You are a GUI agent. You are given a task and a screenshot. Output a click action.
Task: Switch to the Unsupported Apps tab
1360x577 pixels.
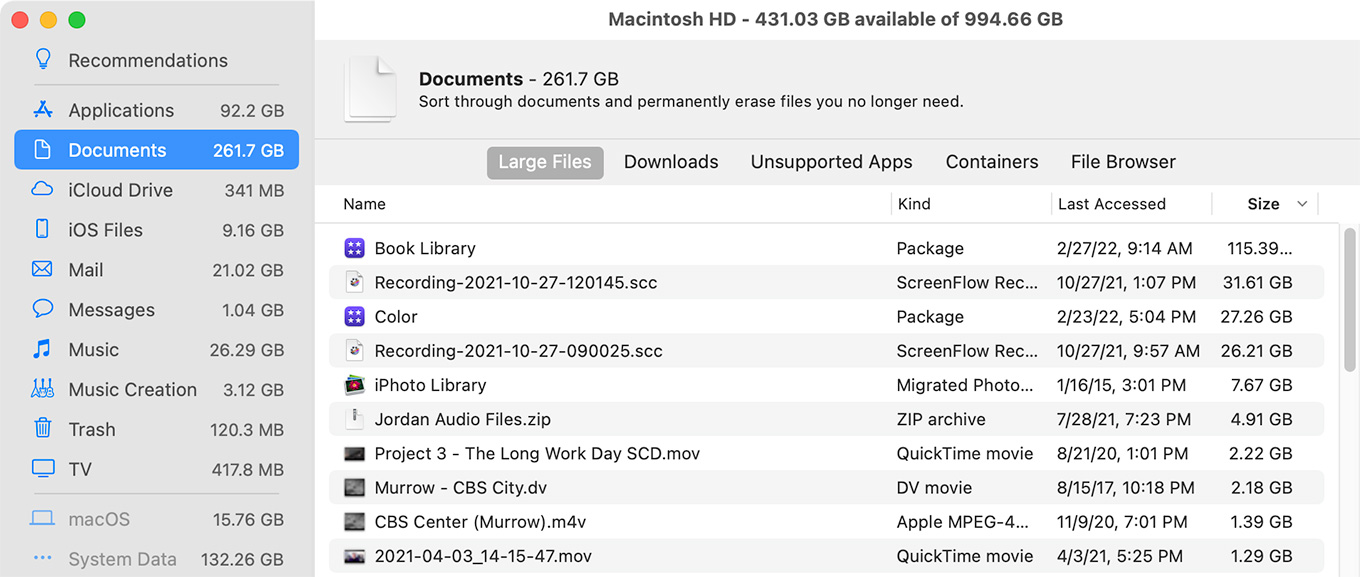(x=832, y=162)
